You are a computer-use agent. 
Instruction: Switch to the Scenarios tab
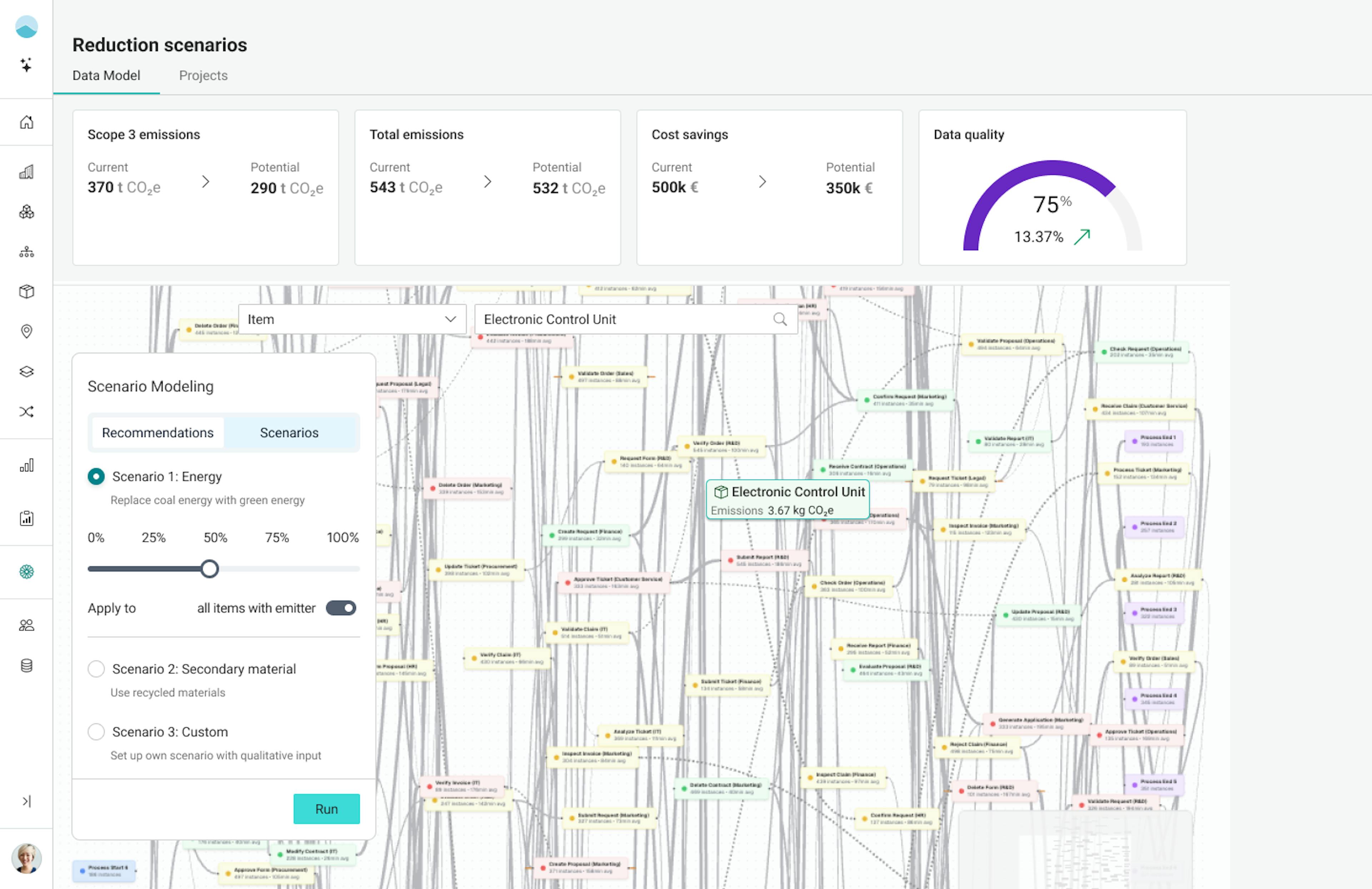289,433
